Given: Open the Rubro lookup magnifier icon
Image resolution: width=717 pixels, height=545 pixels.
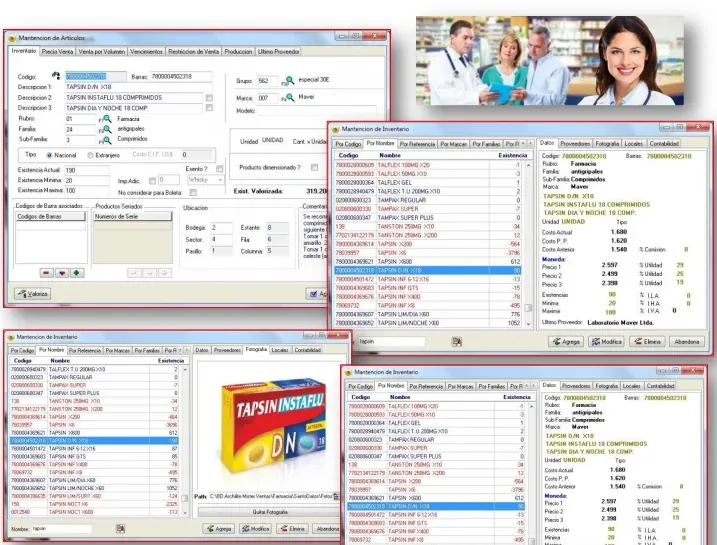Looking at the screenshot, I should coord(107,119).
